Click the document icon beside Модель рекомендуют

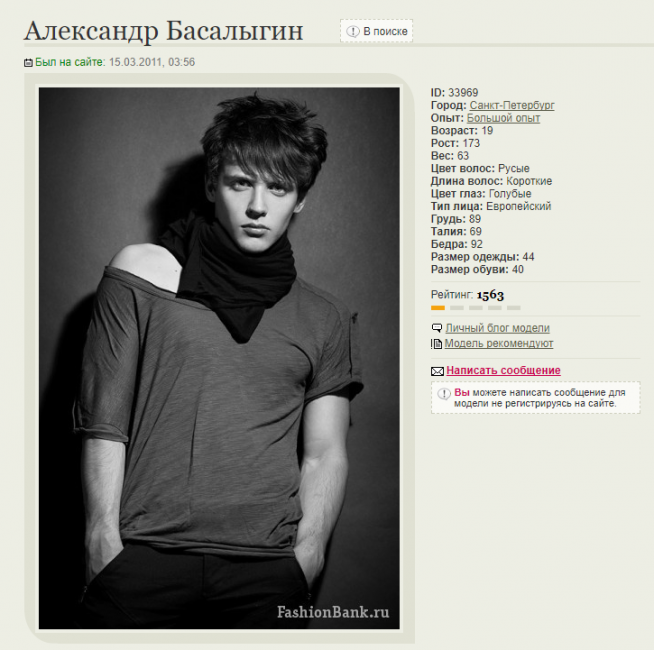click(436, 344)
